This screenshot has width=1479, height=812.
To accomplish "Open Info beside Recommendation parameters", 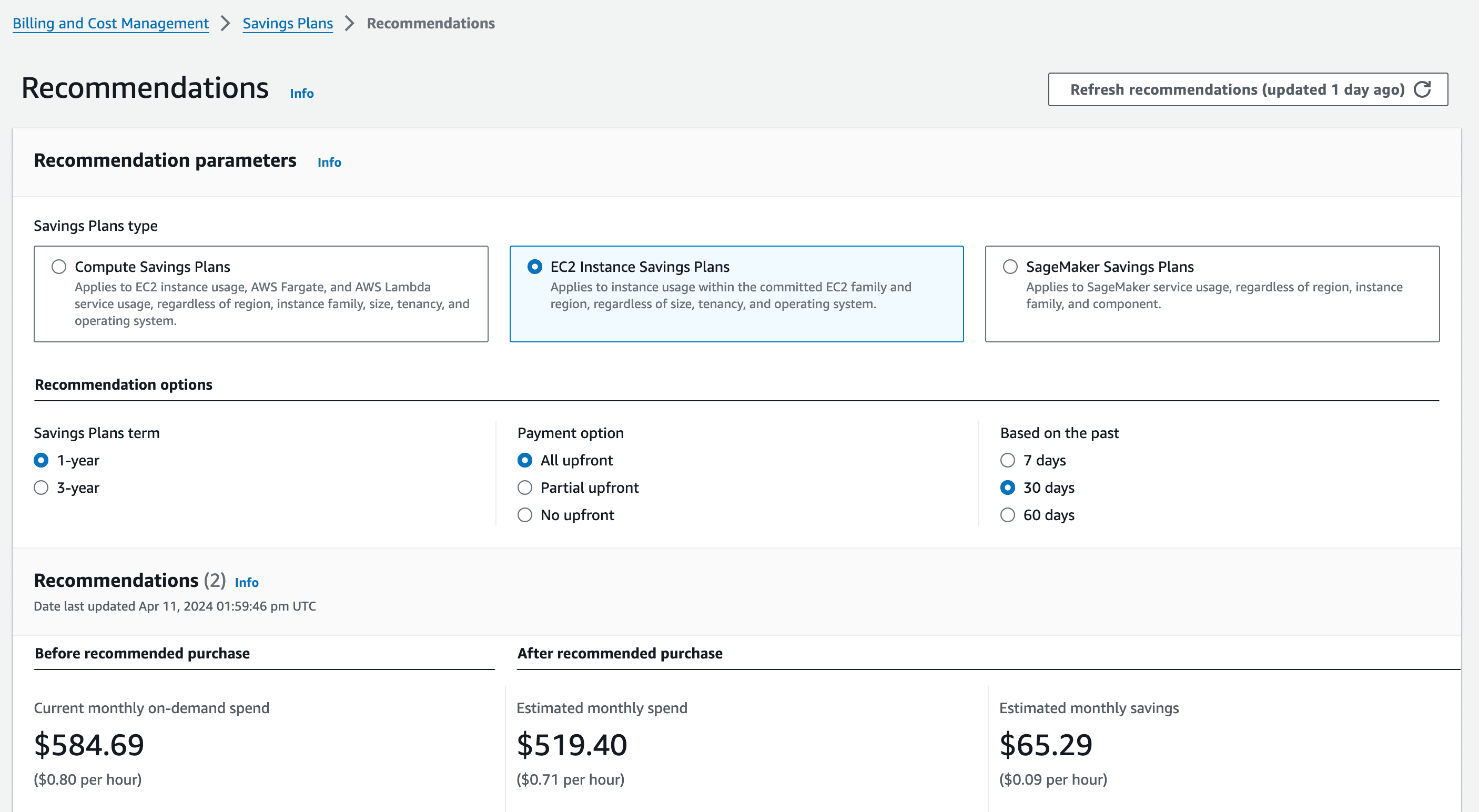I will click(x=329, y=162).
